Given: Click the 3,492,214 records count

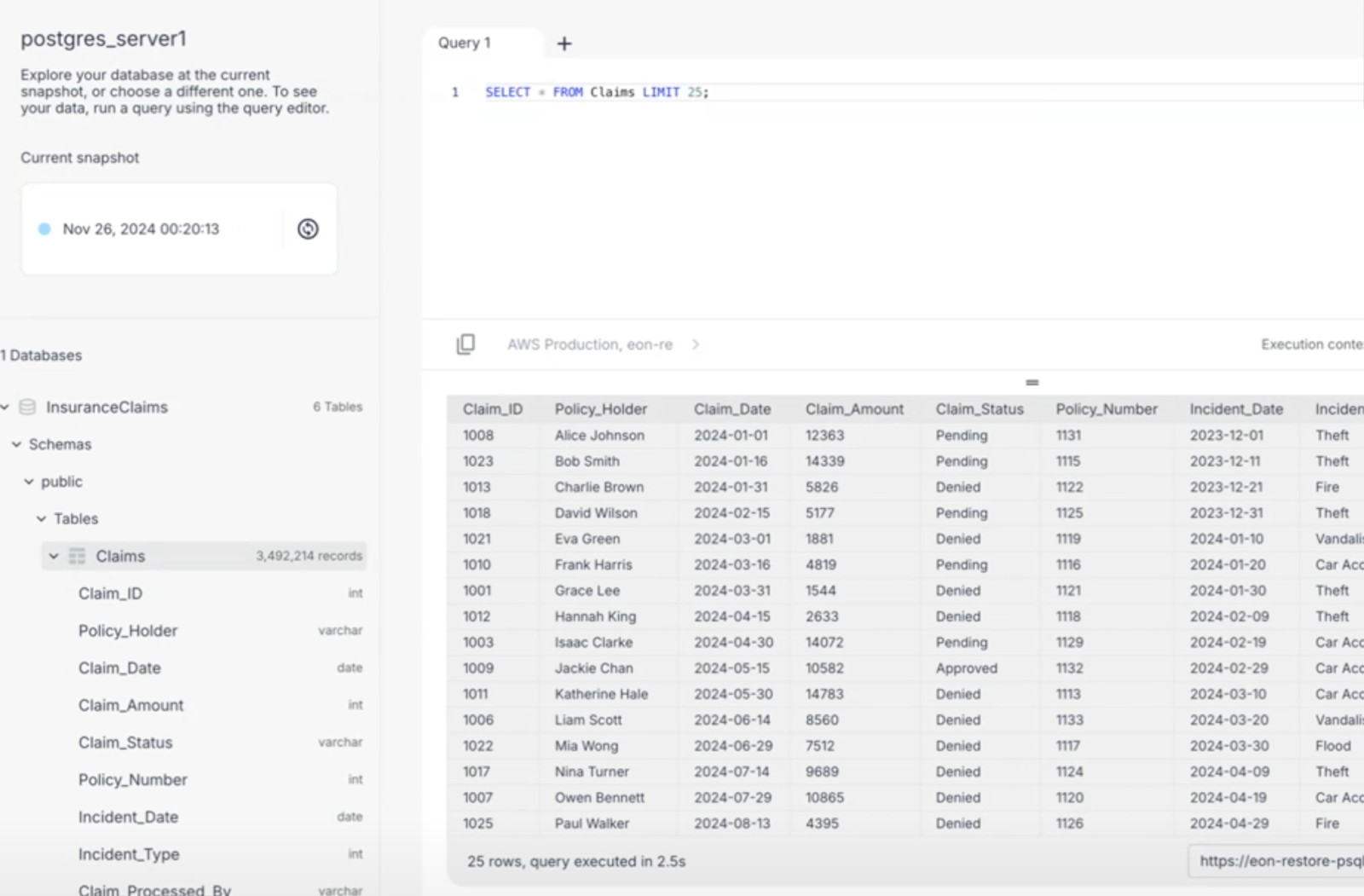Looking at the screenshot, I should 309,556.
